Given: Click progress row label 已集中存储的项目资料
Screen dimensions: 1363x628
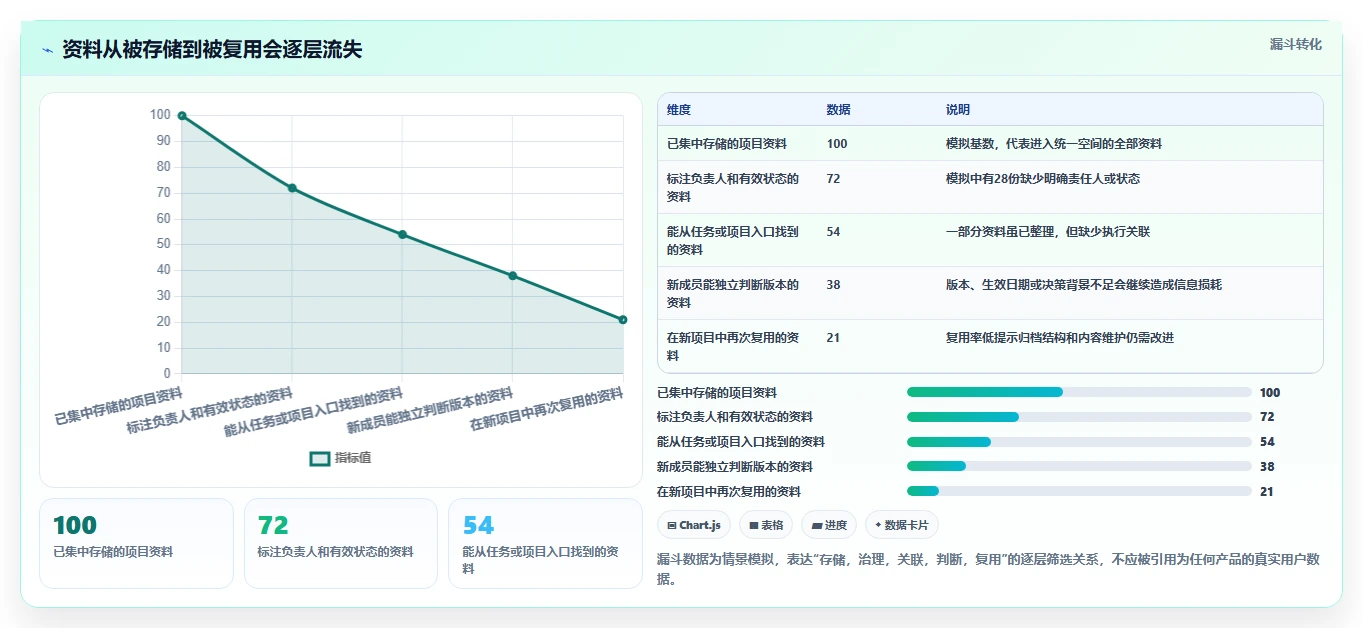Looking at the screenshot, I should pyautogui.click(x=717, y=393).
